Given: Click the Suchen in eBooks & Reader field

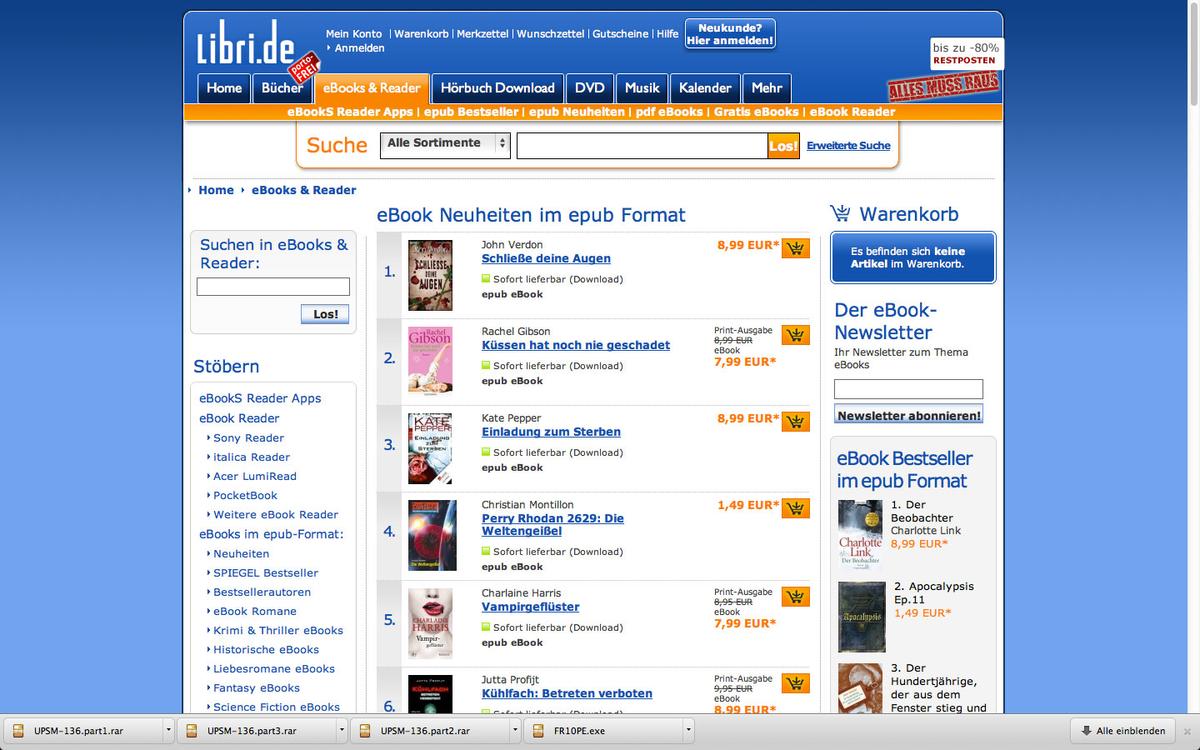Looking at the screenshot, I should click(273, 287).
